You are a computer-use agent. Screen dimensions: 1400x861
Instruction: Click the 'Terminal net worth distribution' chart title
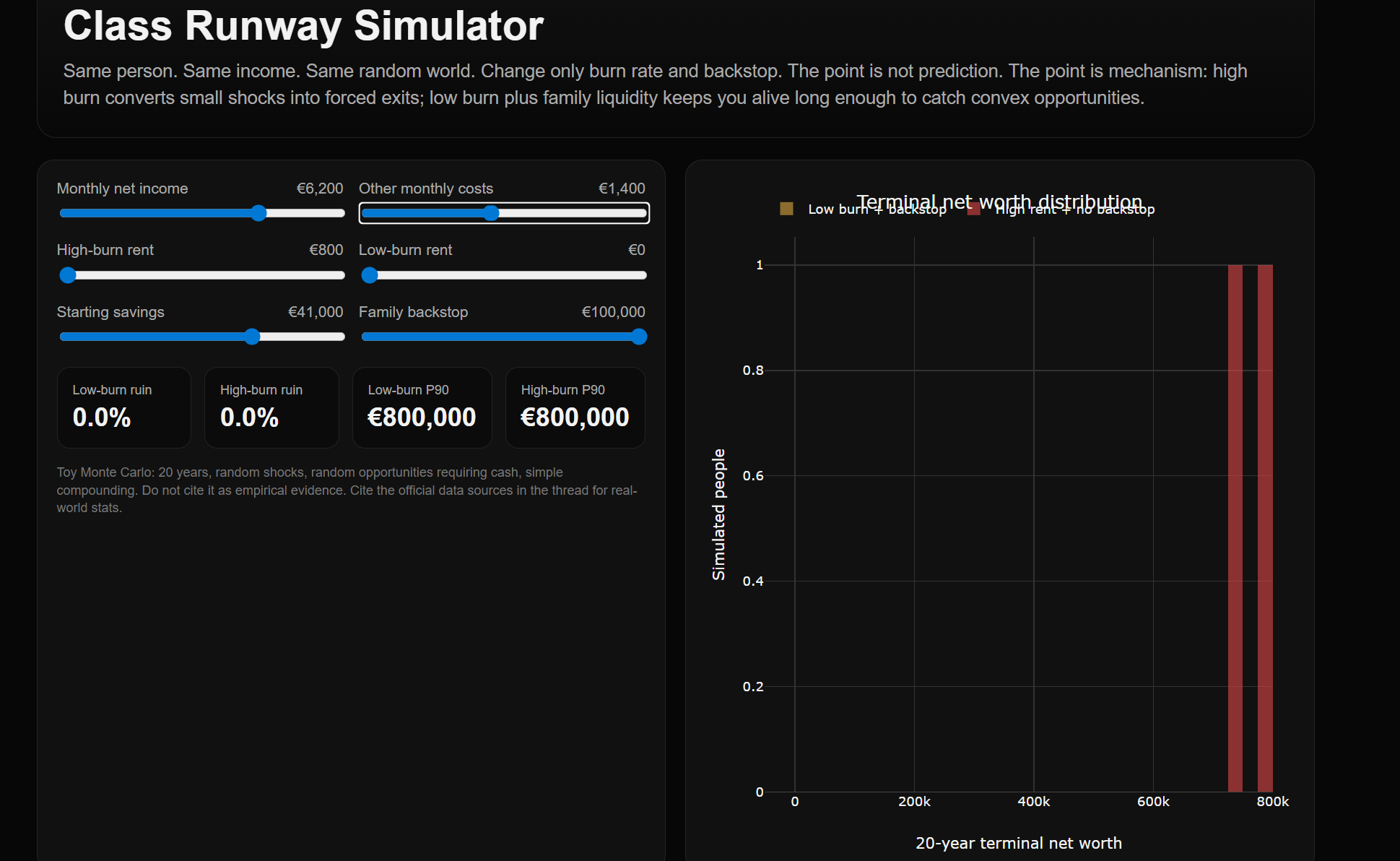point(999,202)
